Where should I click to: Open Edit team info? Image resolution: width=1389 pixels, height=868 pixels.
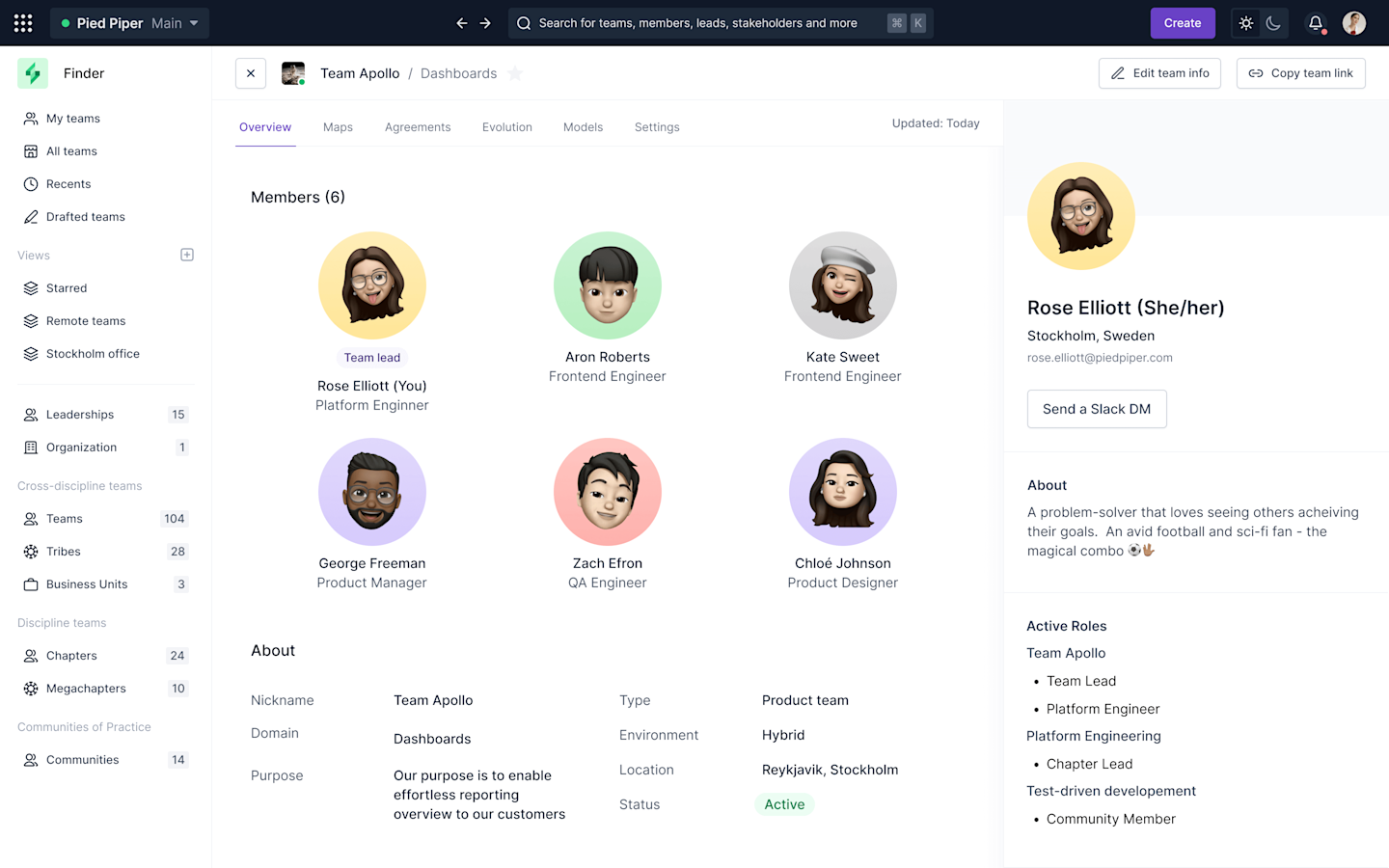point(1159,72)
